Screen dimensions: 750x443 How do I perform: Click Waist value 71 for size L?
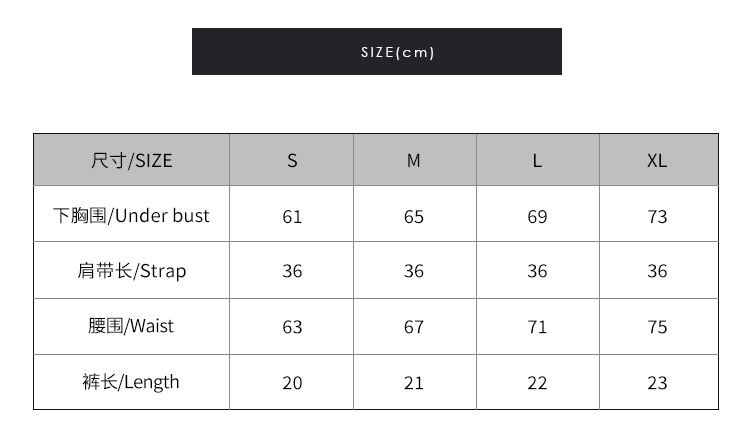tap(537, 327)
